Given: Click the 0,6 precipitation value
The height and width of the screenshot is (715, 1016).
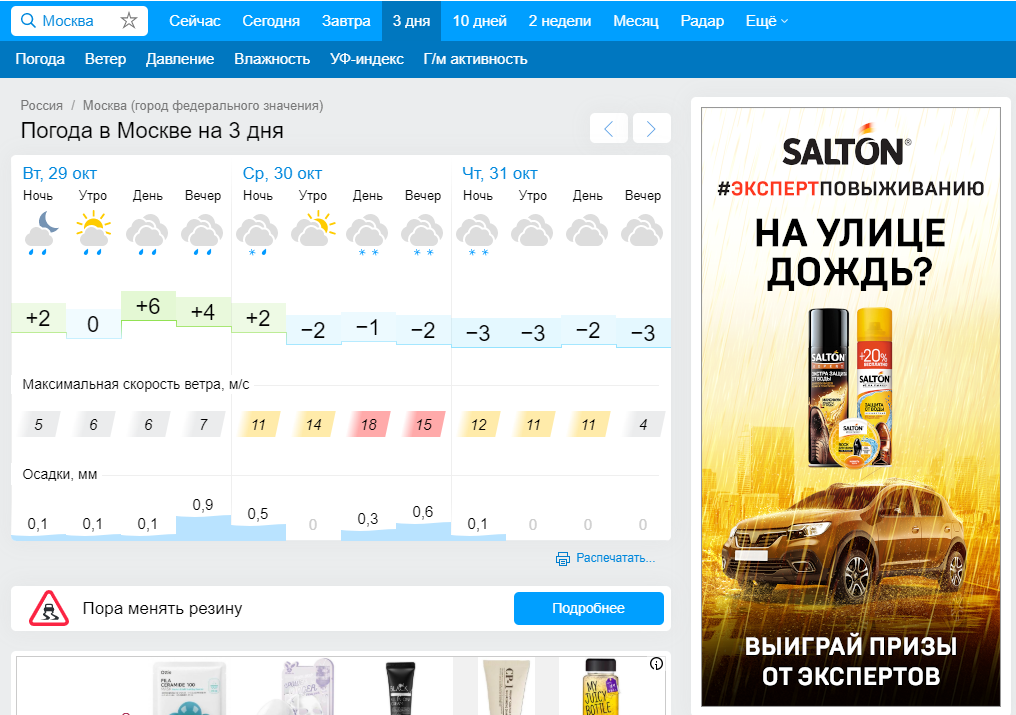Looking at the screenshot, I should [x=422, y=512].
